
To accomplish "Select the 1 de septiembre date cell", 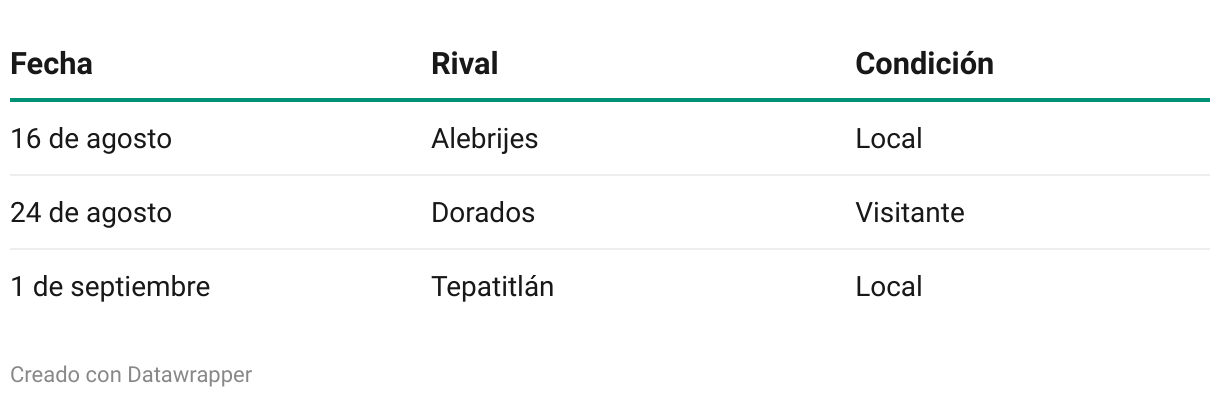I will [110, 287].
